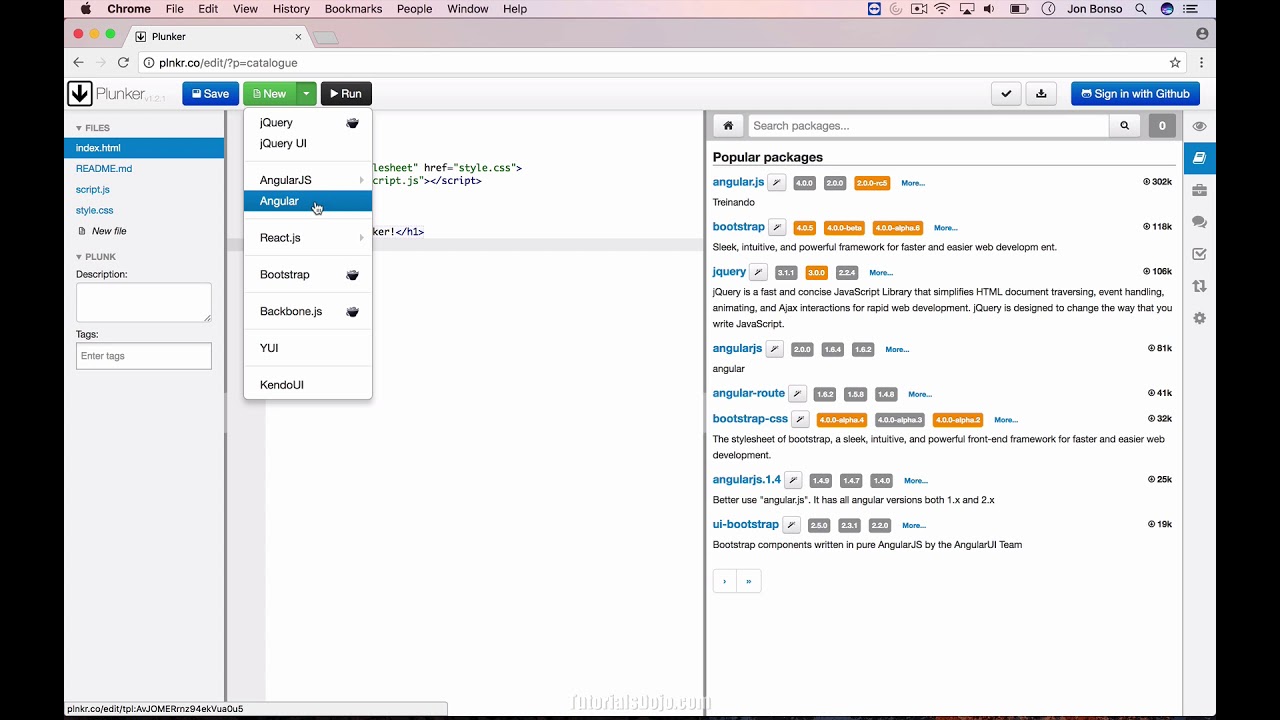Click the magic wand beside angular.js
The width and height of the screenshot is (1280, 720).
[777, 183]
